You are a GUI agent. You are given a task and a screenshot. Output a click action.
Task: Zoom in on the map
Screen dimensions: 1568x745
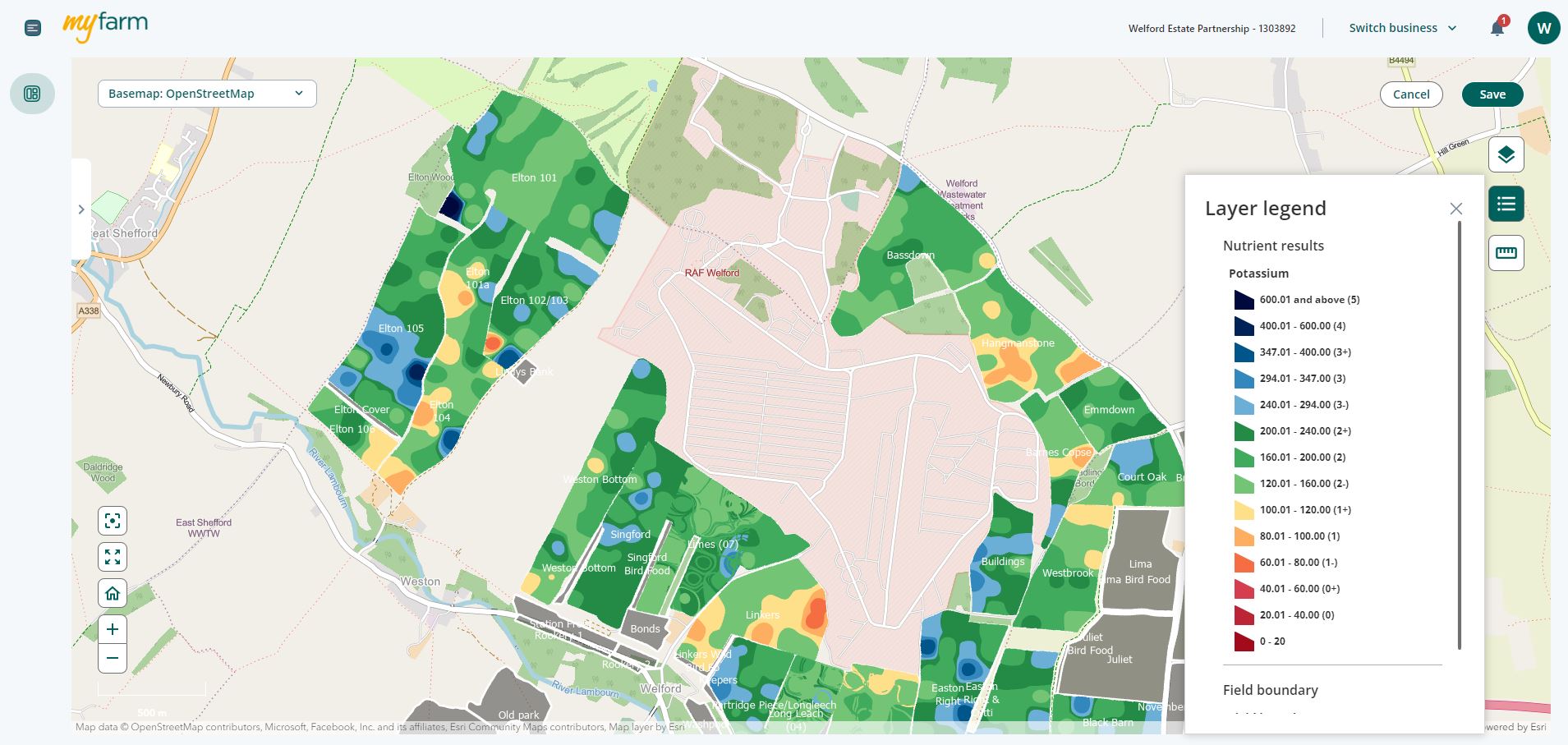click(113, 630)
